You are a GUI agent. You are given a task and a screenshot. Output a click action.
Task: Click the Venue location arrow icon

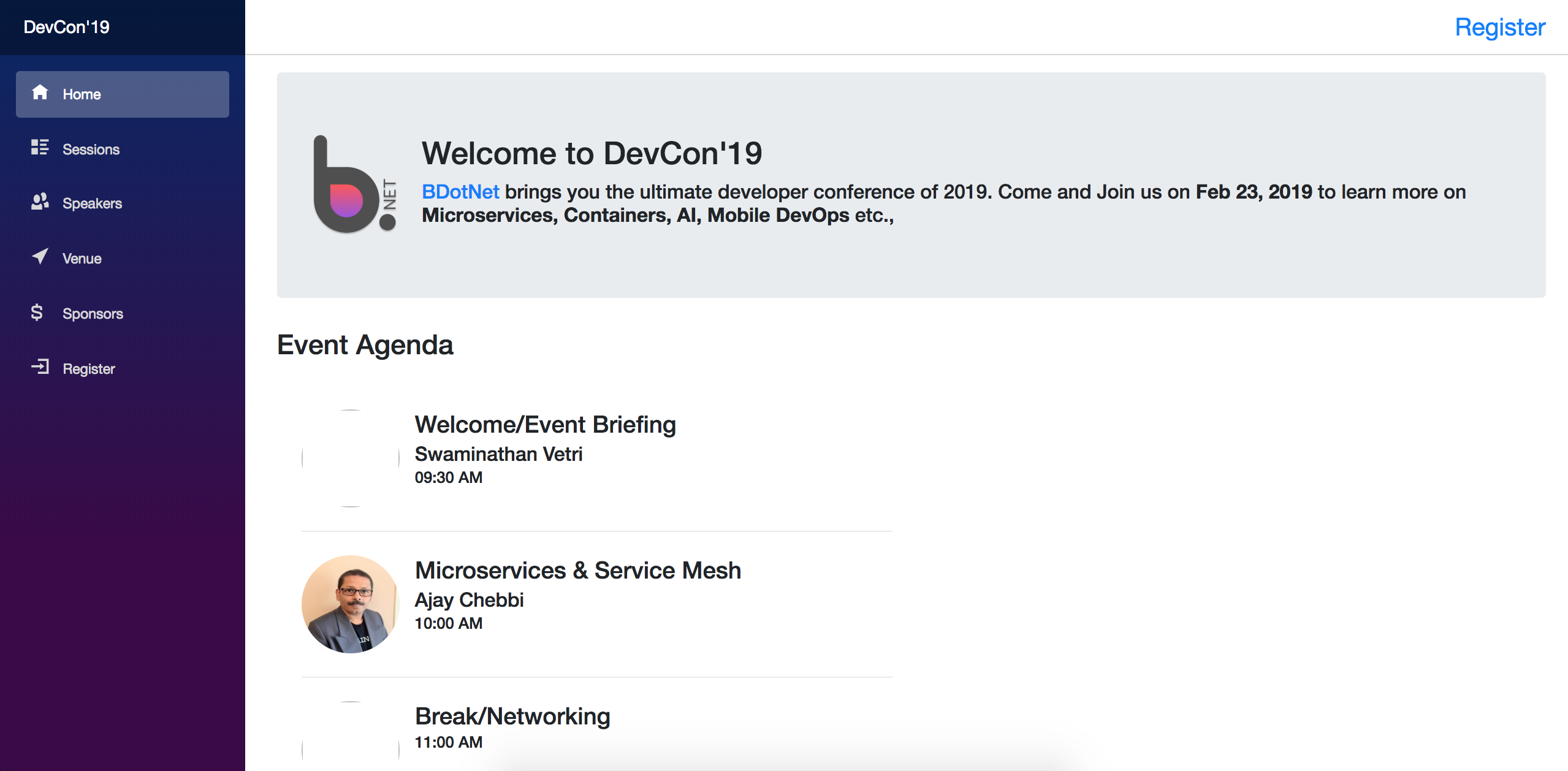pos(40,256)
